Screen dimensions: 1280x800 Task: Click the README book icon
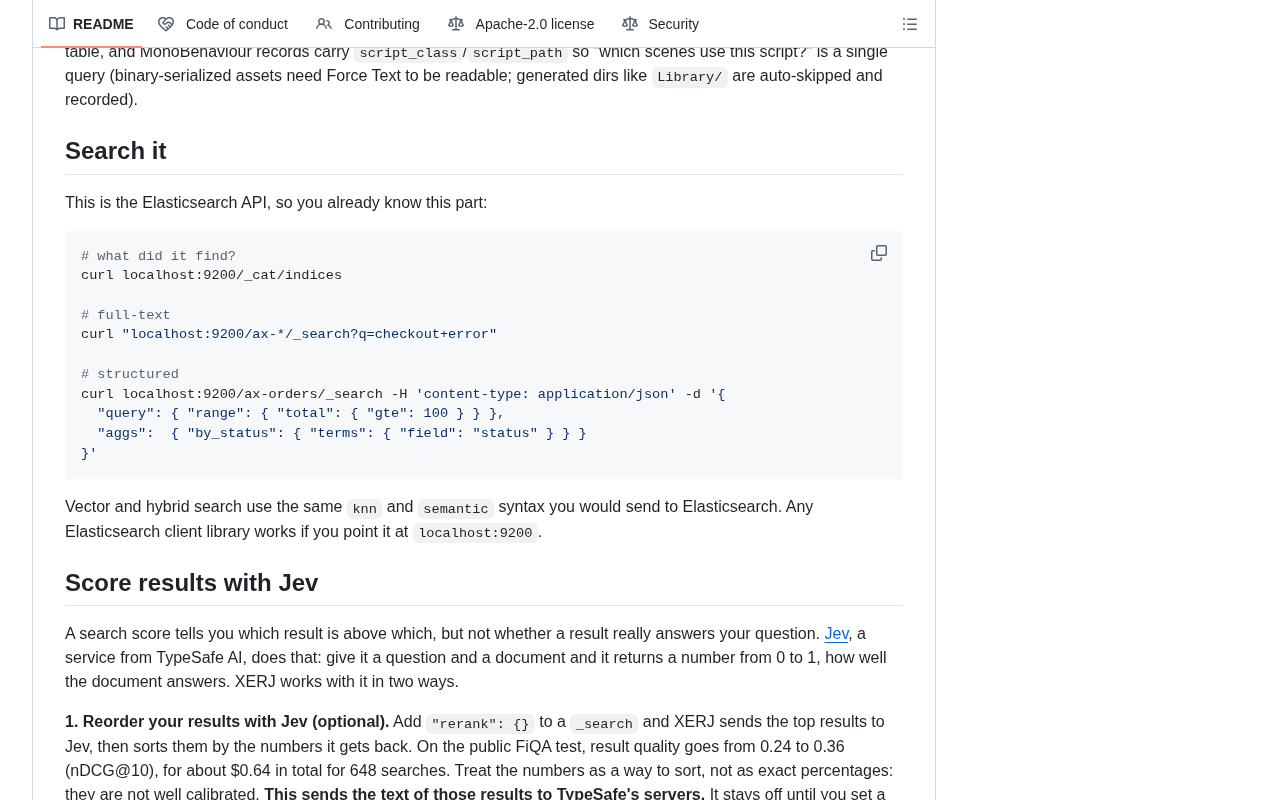pyautogui.click(x=57, y=24)
